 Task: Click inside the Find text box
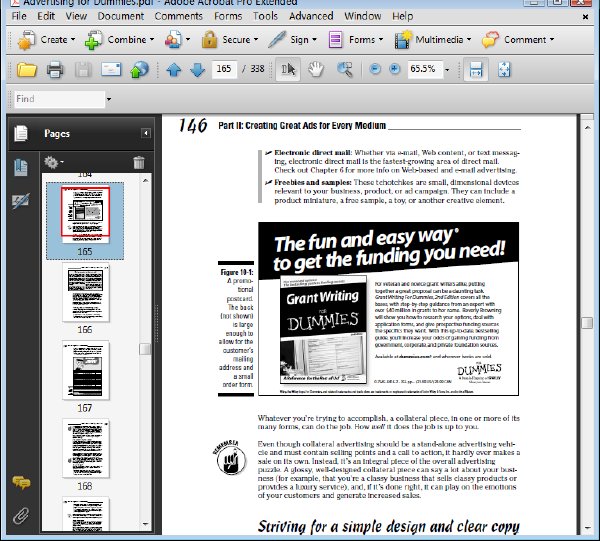[59, 99]
